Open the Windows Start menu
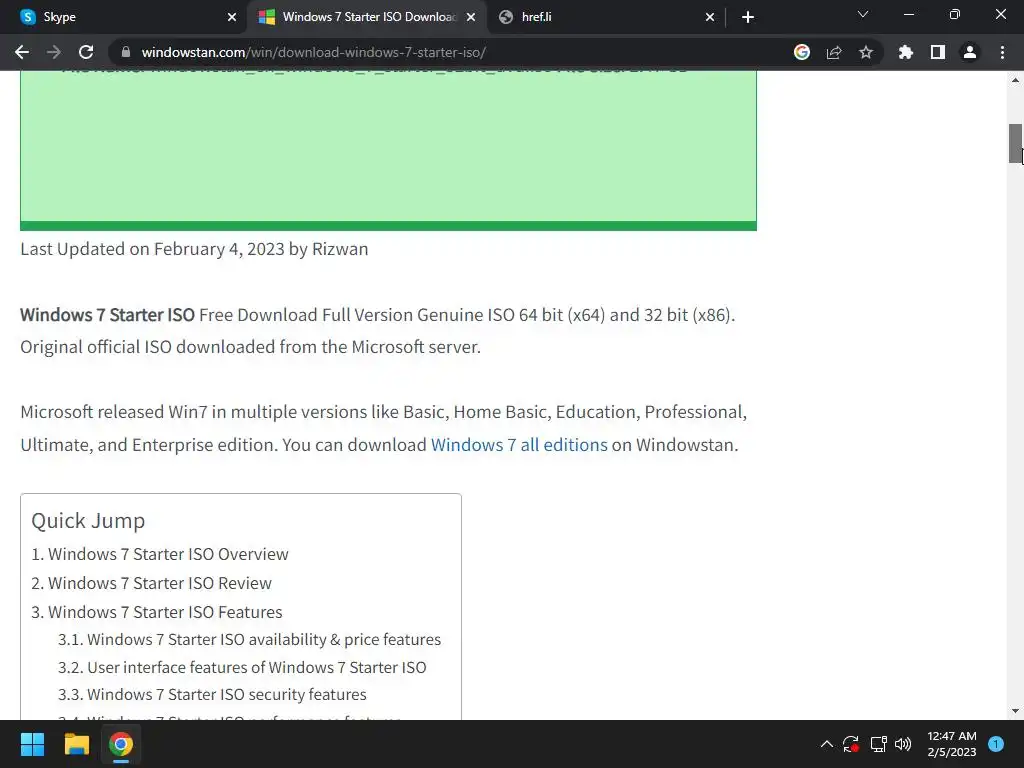The image size is (1024, 768). [x=32, y=744]
